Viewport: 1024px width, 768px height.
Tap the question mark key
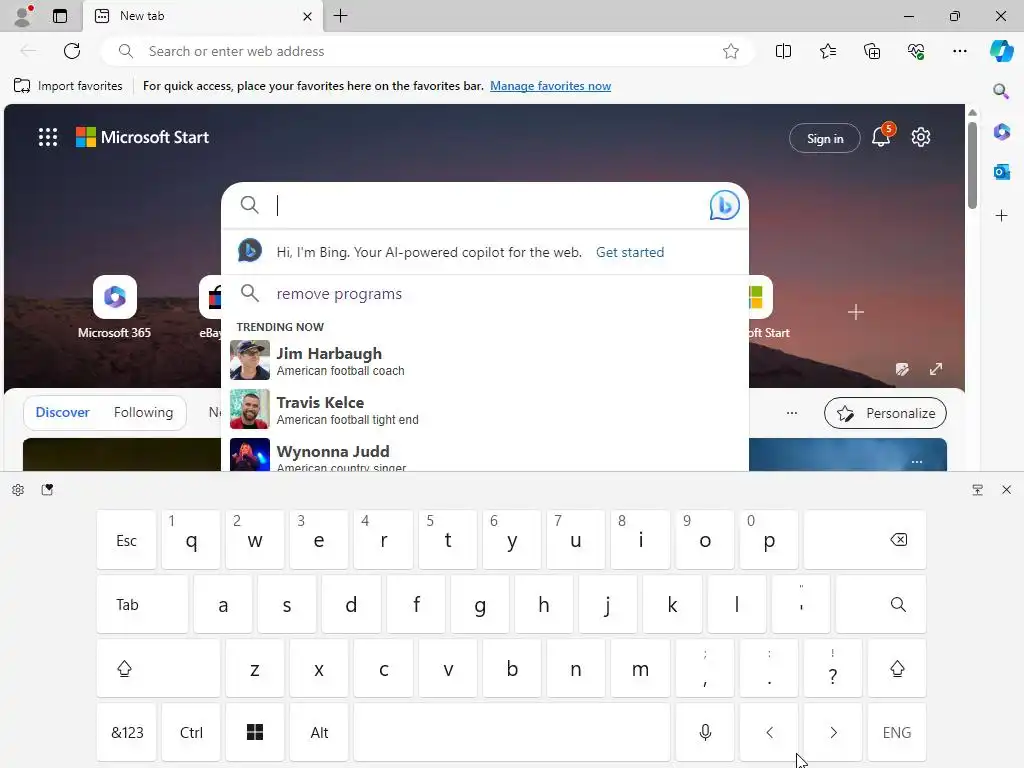(x=833, y=668)
